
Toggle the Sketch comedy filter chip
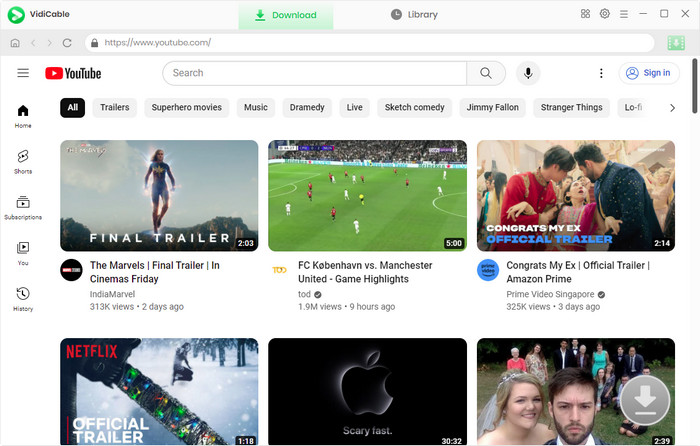coord(414,107)
